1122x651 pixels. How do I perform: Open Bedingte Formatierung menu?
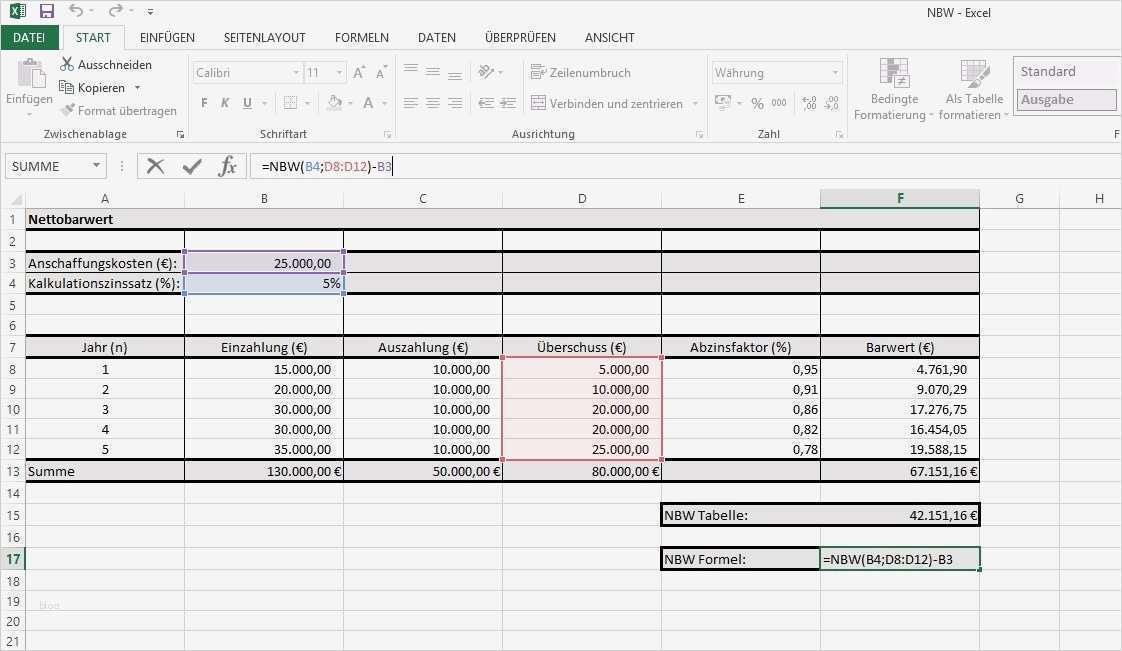tap(894, 89)
